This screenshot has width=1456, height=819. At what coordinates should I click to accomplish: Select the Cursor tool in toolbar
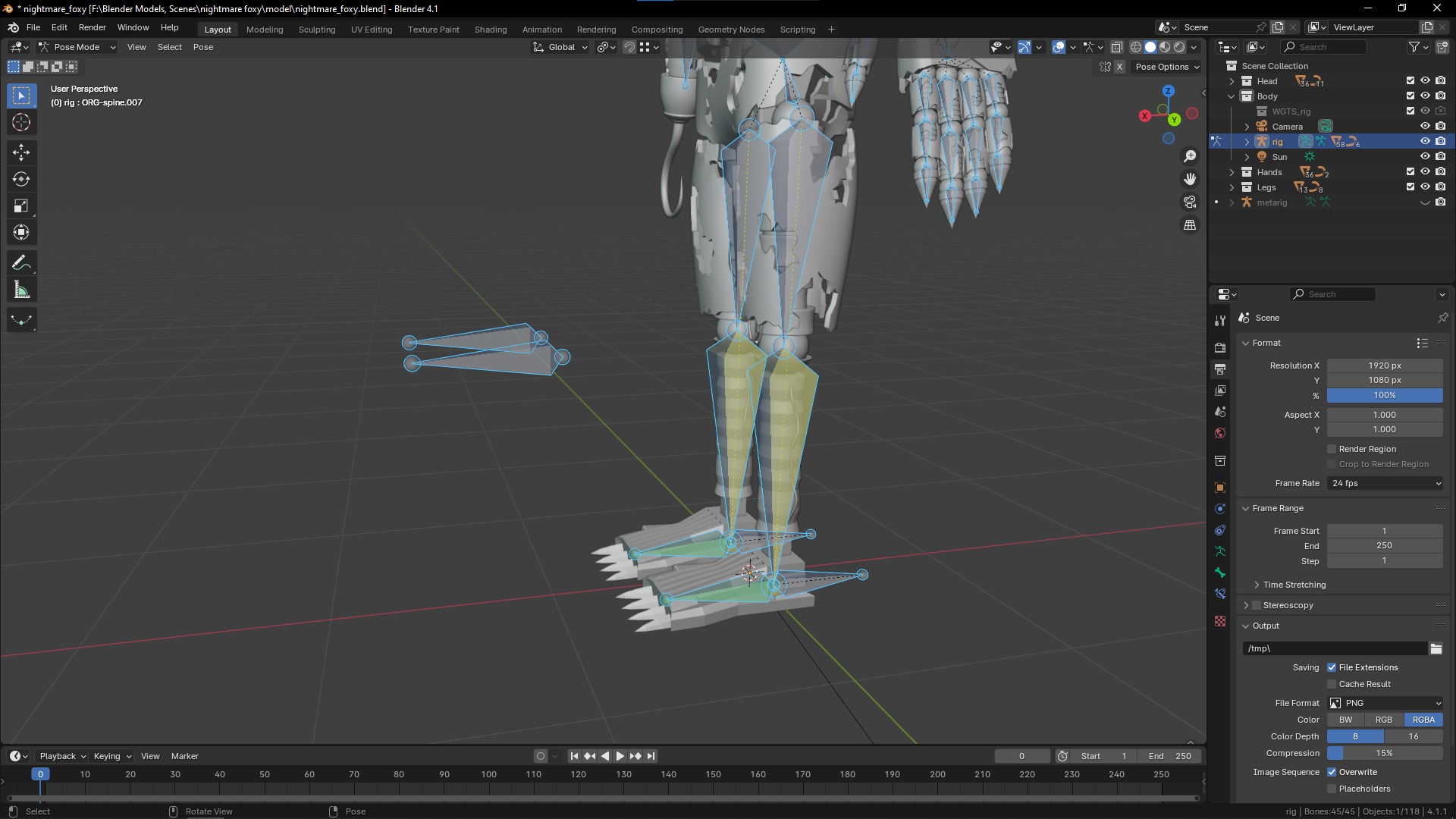(21, 123)
